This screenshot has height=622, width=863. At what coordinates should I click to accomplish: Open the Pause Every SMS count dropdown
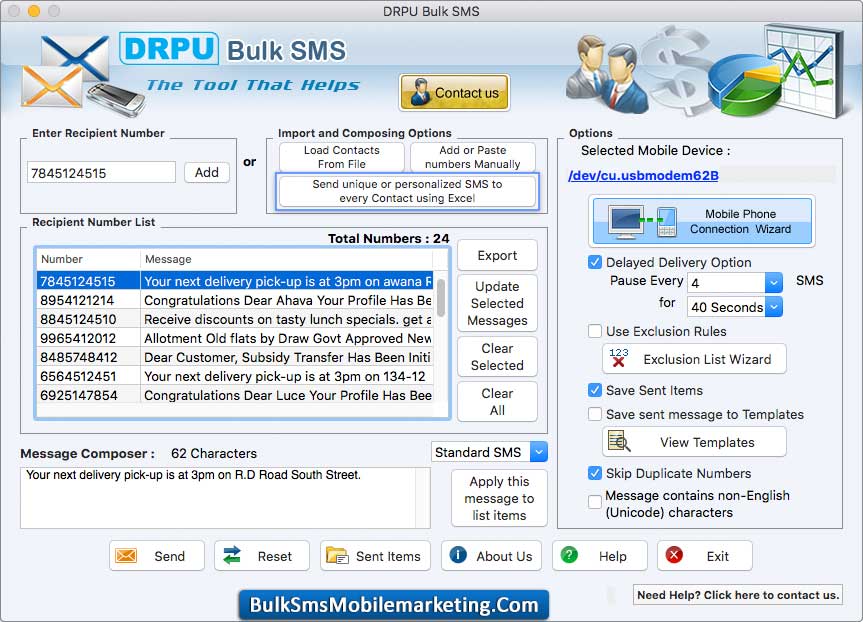[773, 282]
